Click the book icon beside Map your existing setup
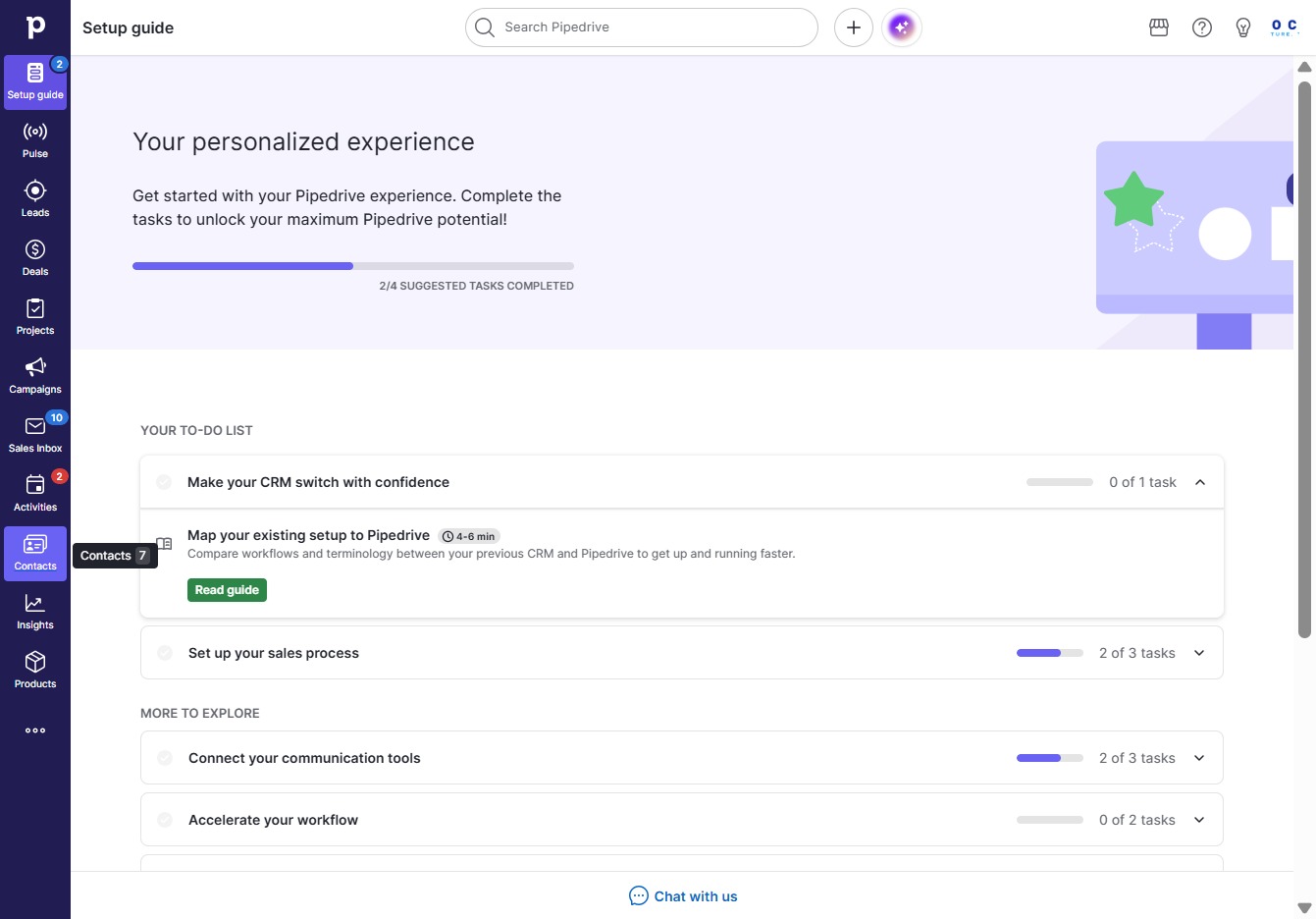Viewport: 1316px width, 919px height. click(x=164, y=544)
